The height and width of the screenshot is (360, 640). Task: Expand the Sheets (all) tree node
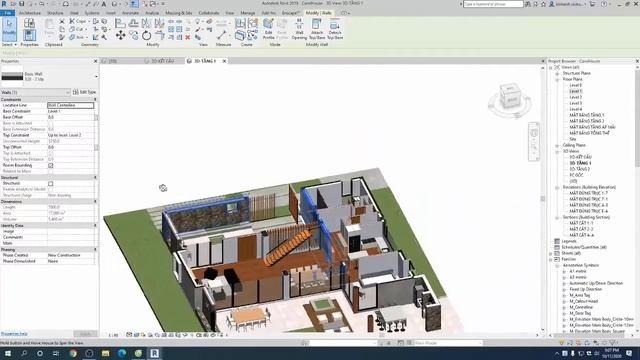(x=551, y=253)
